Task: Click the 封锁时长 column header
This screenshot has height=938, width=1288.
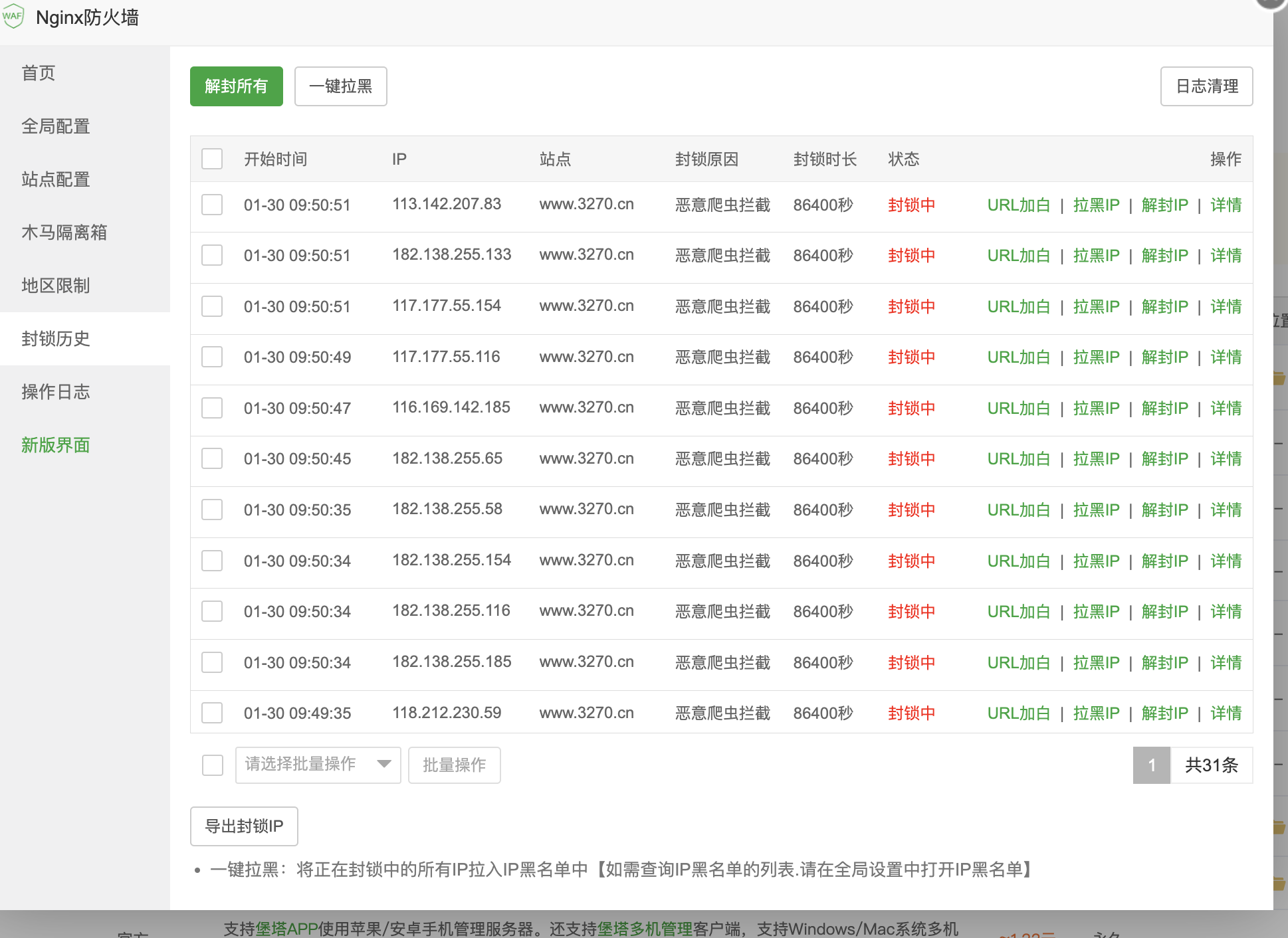Action: coord(825,159)
